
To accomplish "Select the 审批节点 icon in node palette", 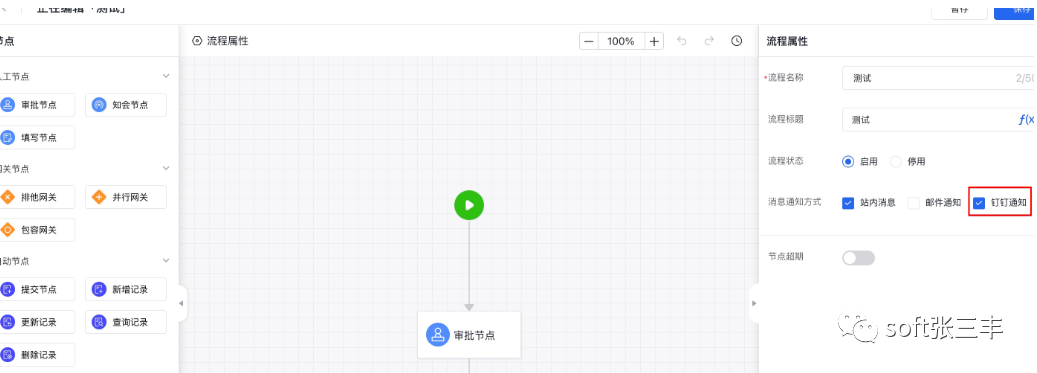I will click(x=7, y=104).
